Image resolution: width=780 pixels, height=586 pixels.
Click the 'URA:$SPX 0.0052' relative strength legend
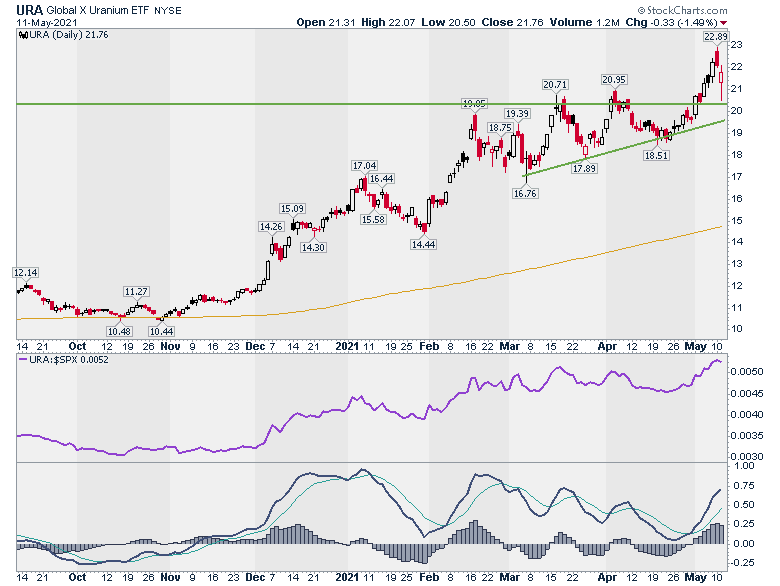pos(64,359)
